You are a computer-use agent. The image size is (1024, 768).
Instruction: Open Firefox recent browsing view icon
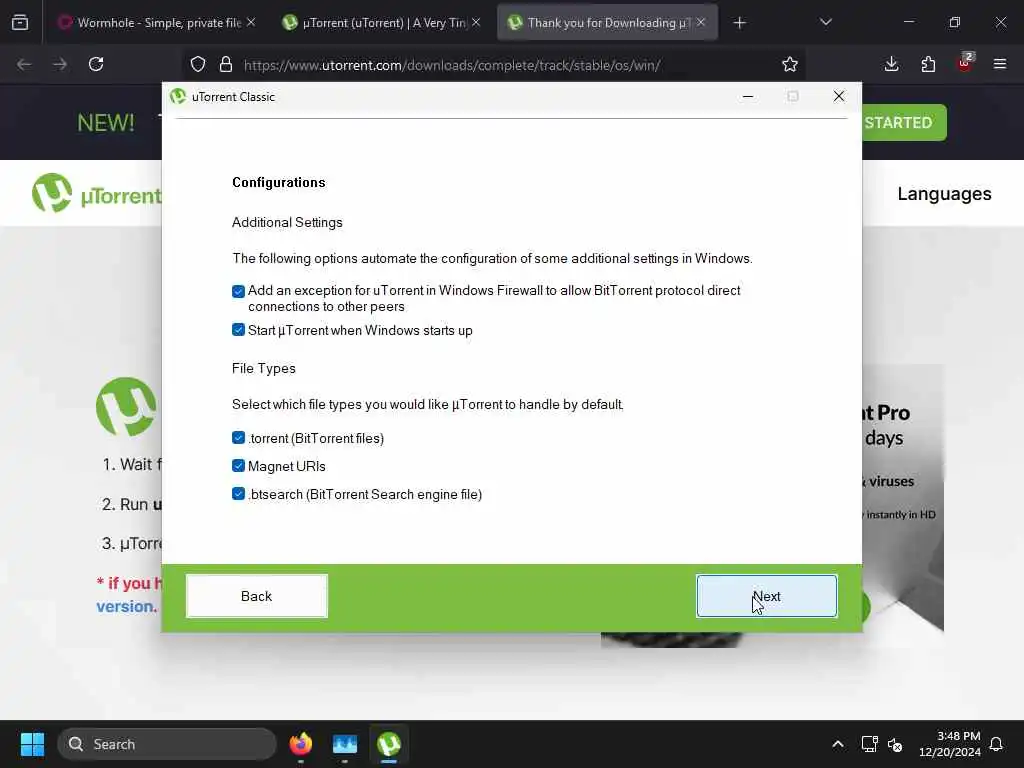20,23
